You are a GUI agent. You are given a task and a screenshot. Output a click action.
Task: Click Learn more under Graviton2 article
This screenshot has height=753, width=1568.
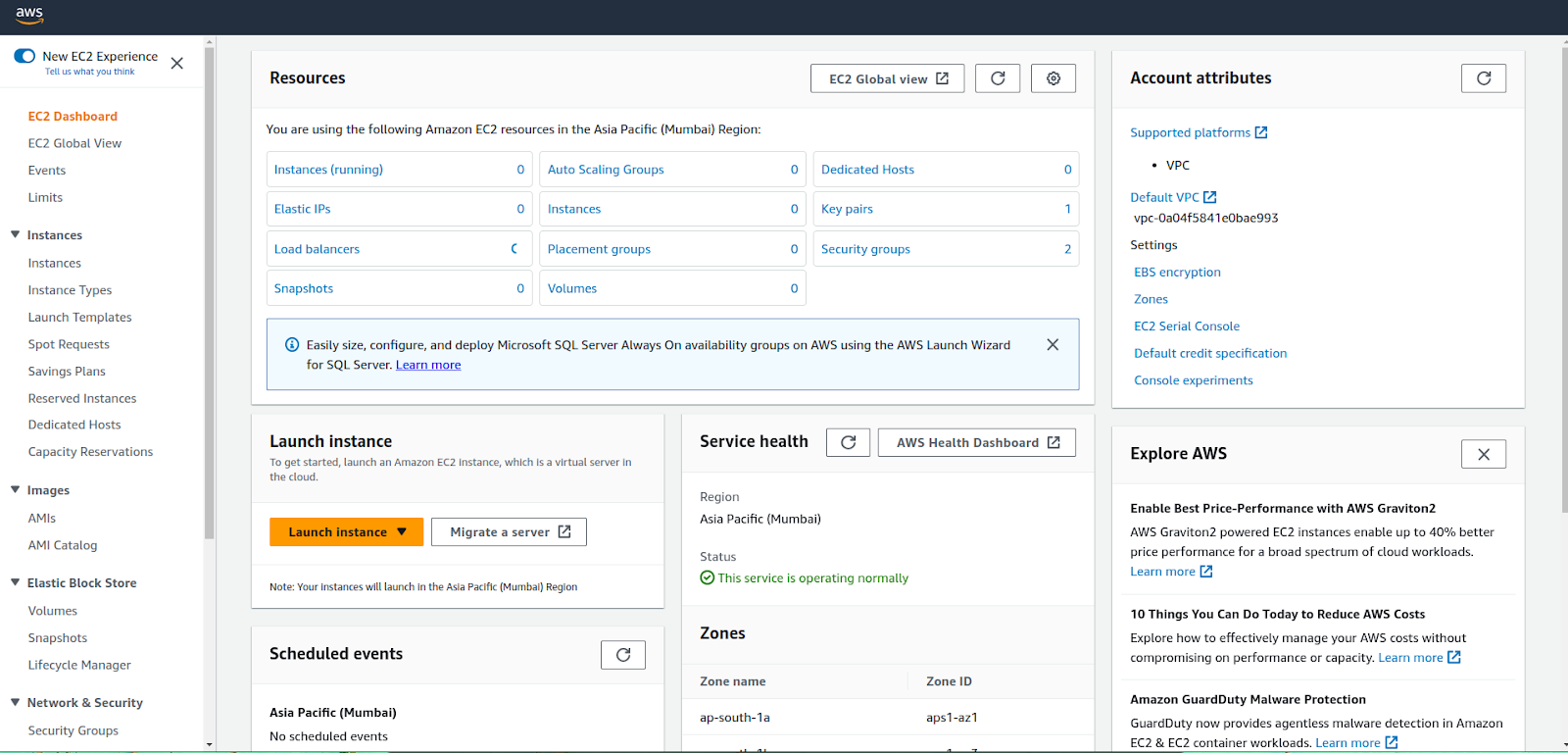click(1171, 572)
